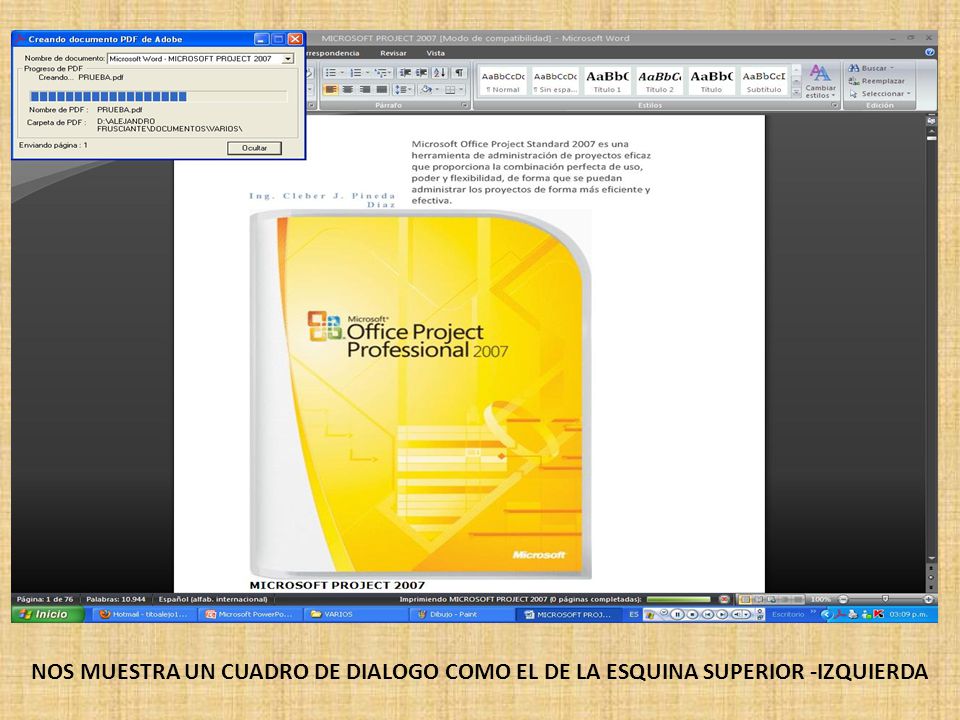Open Cambiar estilos menu
This screenshot has width=960, height=720.
click(820, 81)
